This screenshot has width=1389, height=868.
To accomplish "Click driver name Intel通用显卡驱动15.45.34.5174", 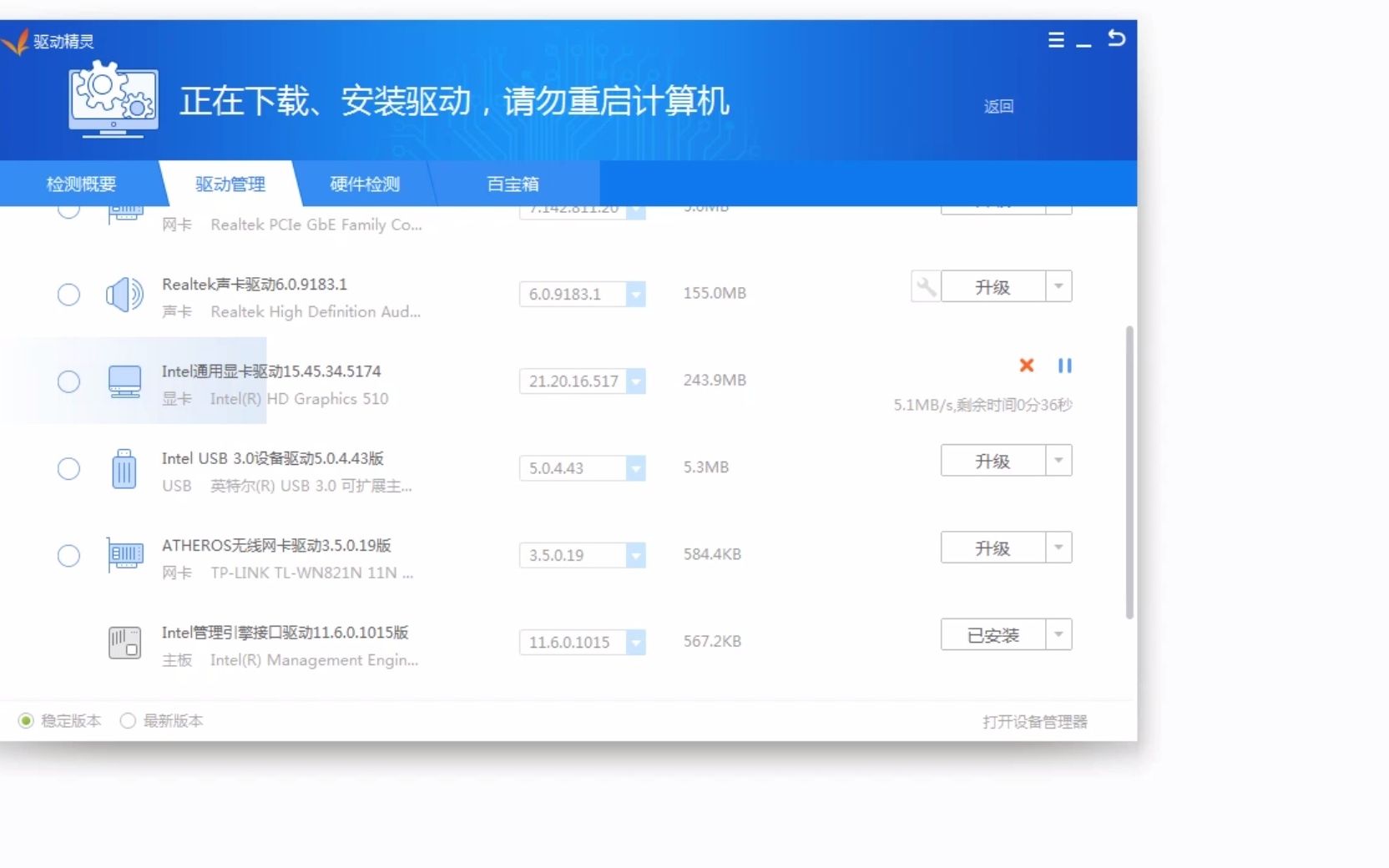I will (271, 371).
